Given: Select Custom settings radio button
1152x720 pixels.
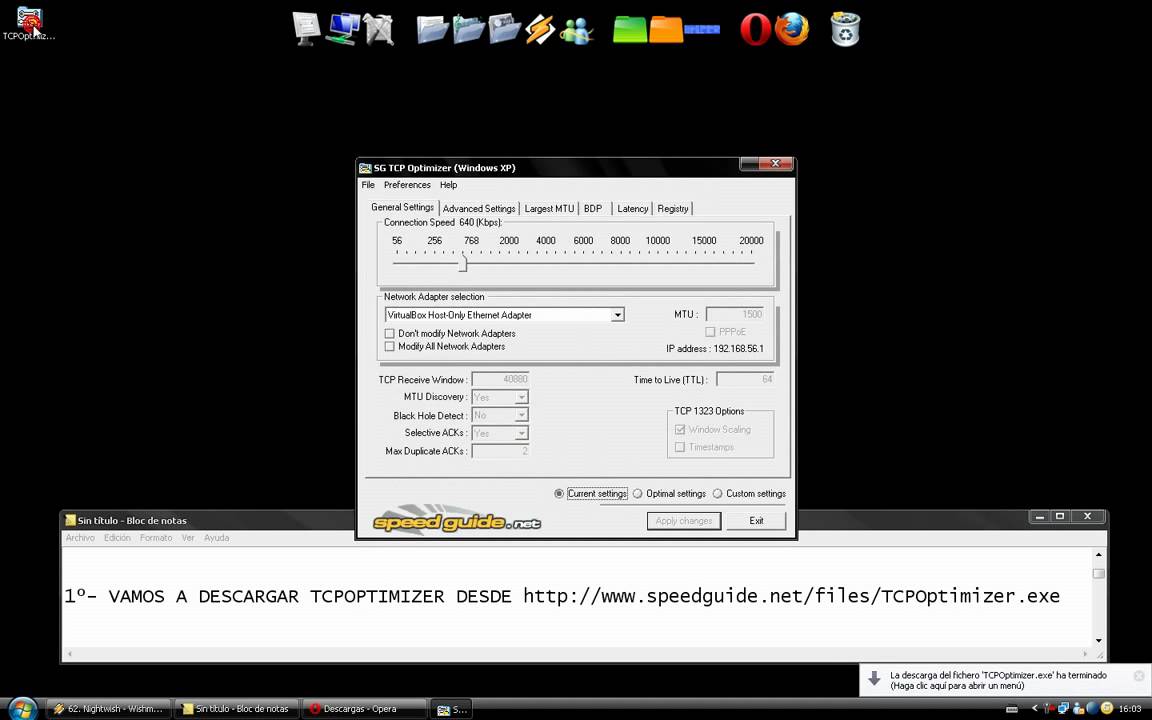Looking at the screenshot, I should [x=717, y=494].
